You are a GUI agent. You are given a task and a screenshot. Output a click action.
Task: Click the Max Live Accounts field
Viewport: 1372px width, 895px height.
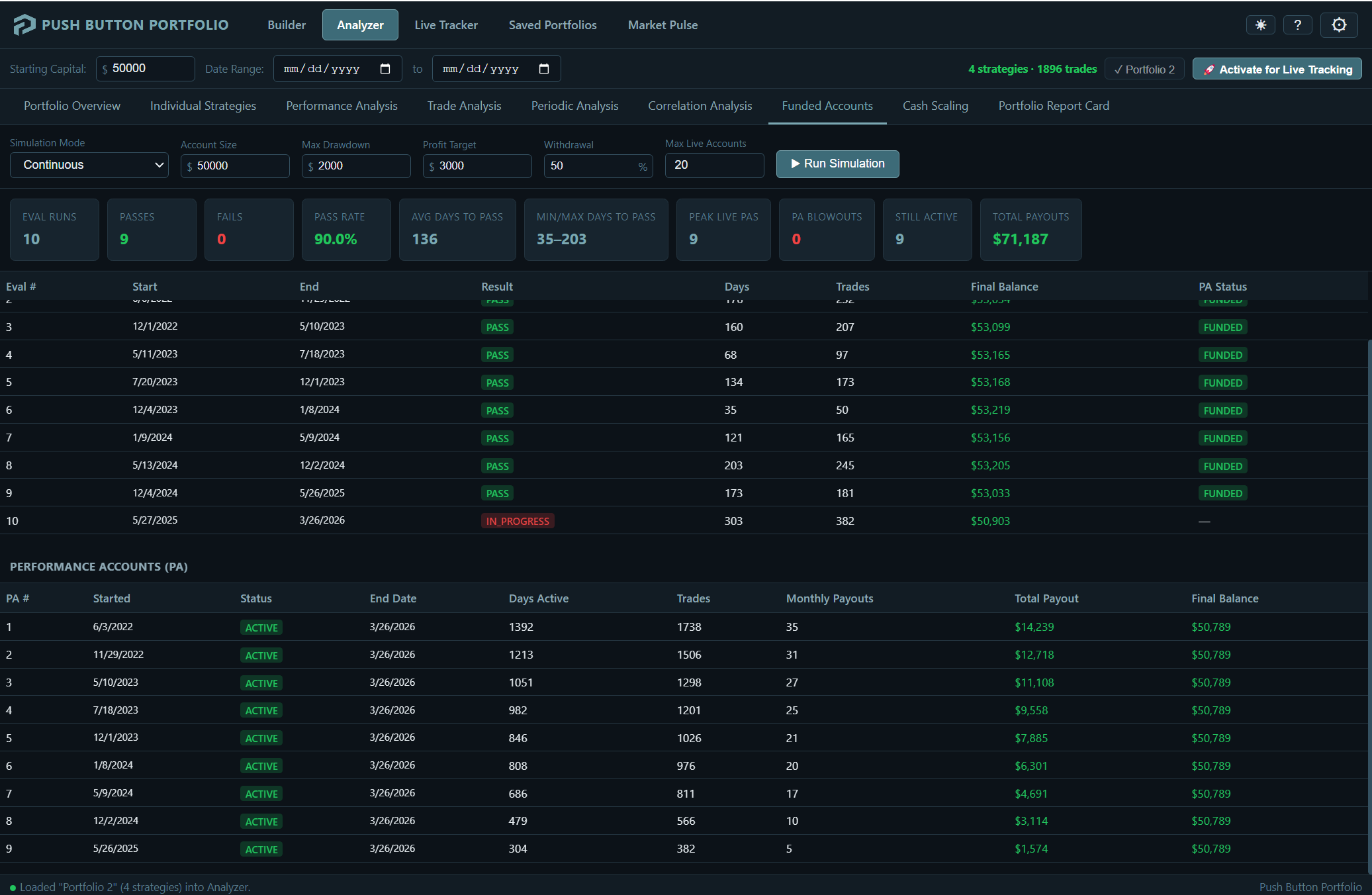[x=713, y=165]
